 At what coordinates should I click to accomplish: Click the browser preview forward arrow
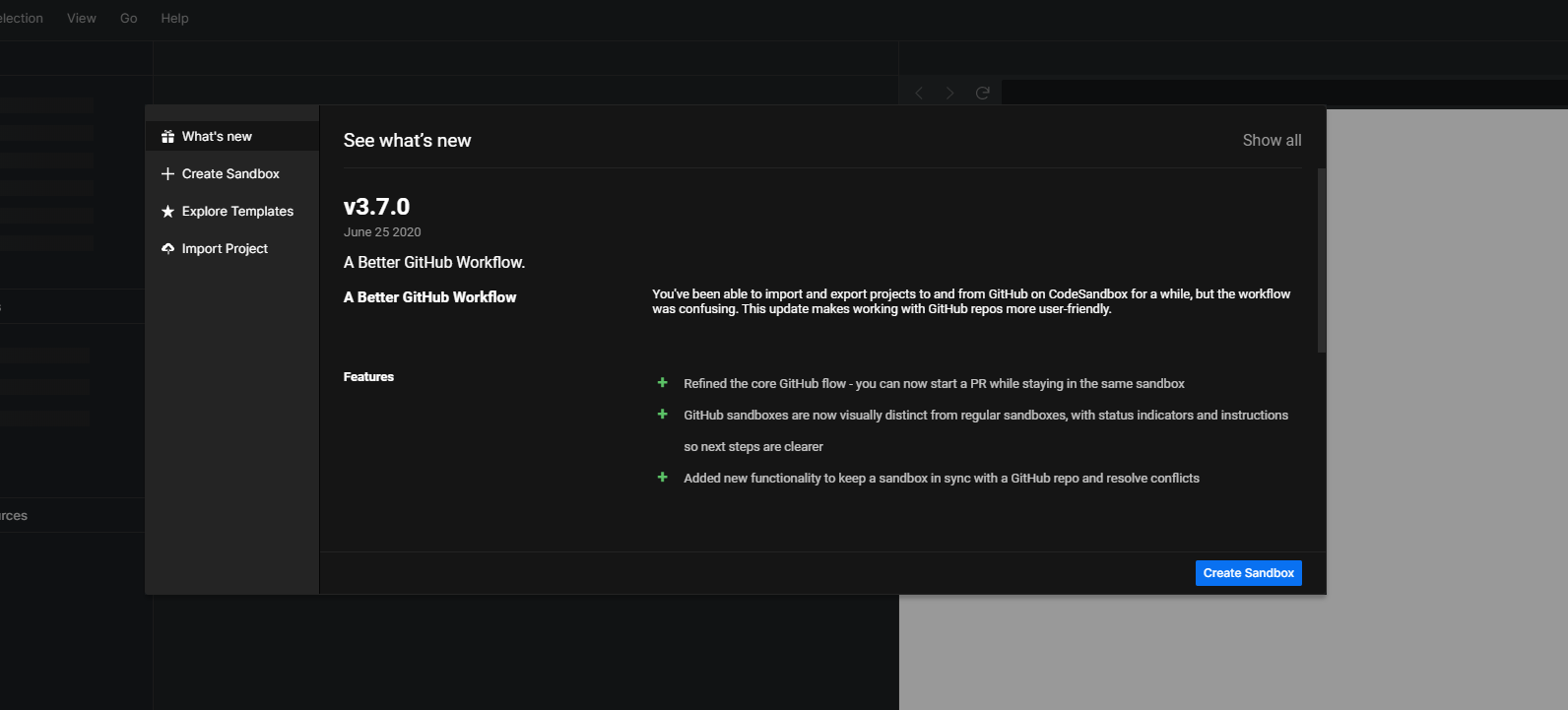coord(950,93)
